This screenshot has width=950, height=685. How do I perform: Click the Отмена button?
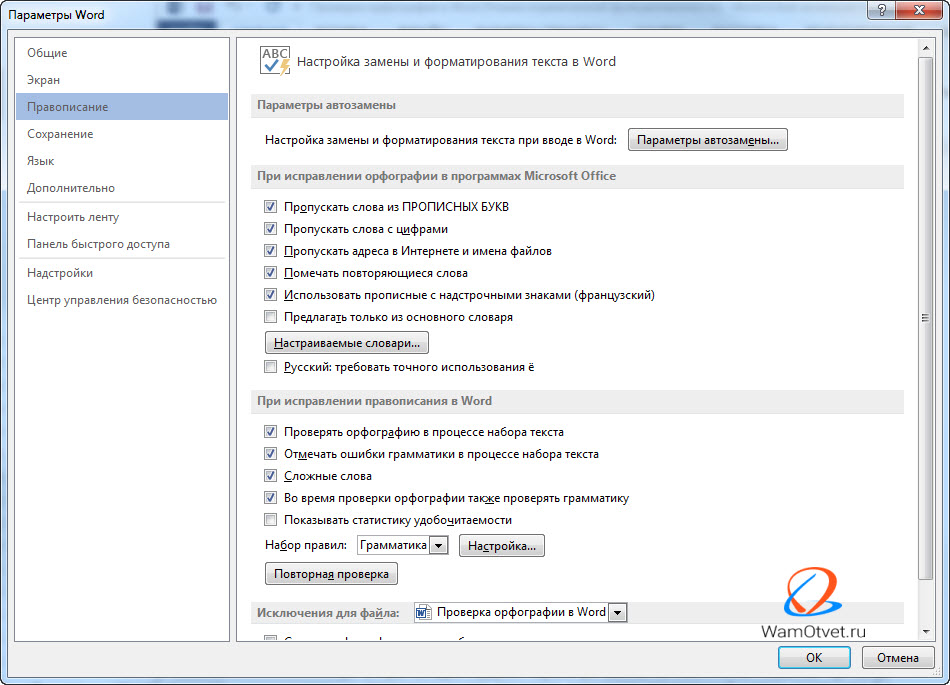[897, 658]
